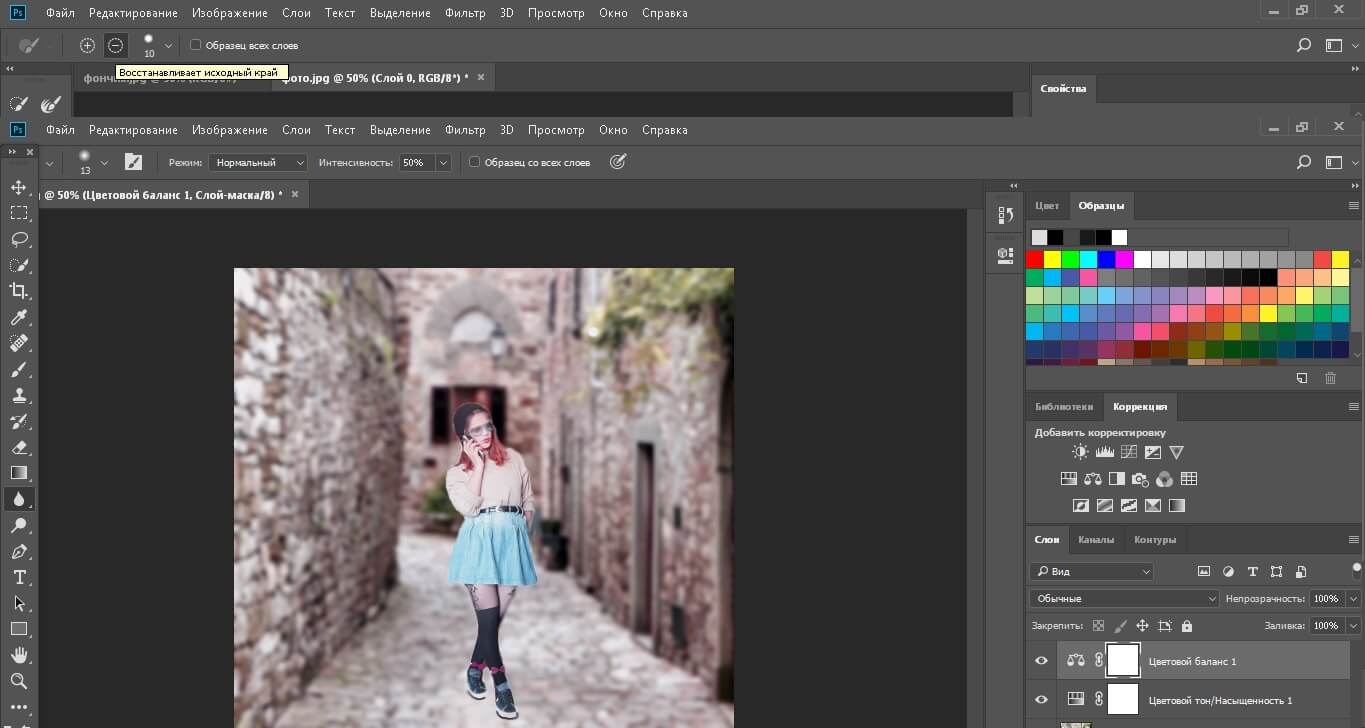The height and width of the screenshot is (728, 1365).
Task: Click the trash icon in Образцы panel
Action: tap(1330, 378)
